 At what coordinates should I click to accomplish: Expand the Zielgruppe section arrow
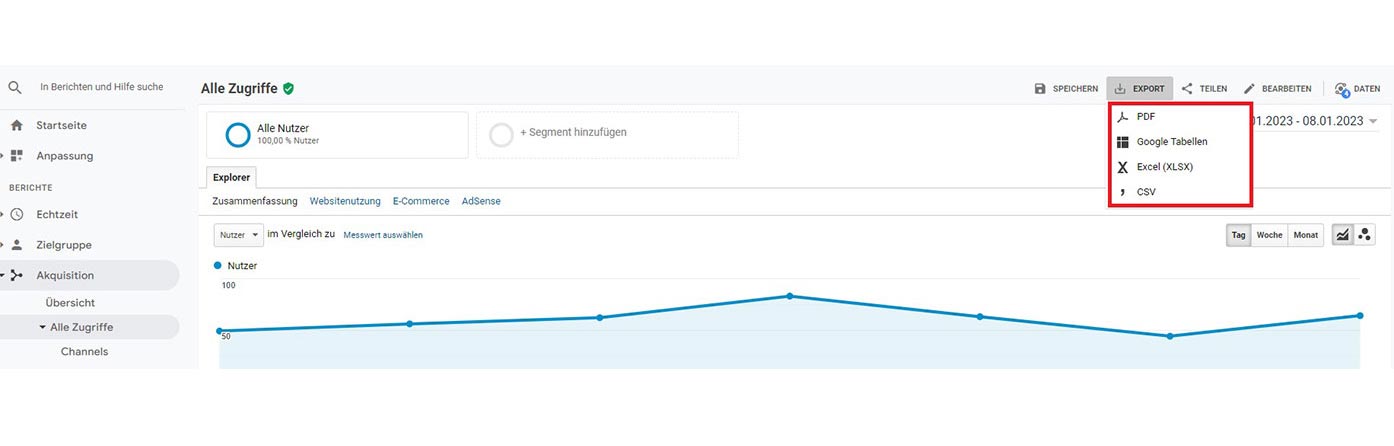pos(2,245)
